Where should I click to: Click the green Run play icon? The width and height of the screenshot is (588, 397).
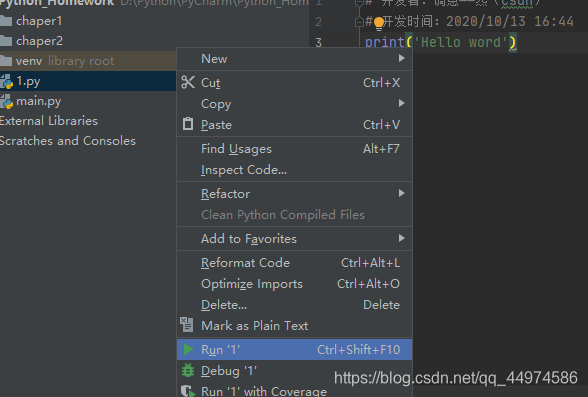(188, 349)
